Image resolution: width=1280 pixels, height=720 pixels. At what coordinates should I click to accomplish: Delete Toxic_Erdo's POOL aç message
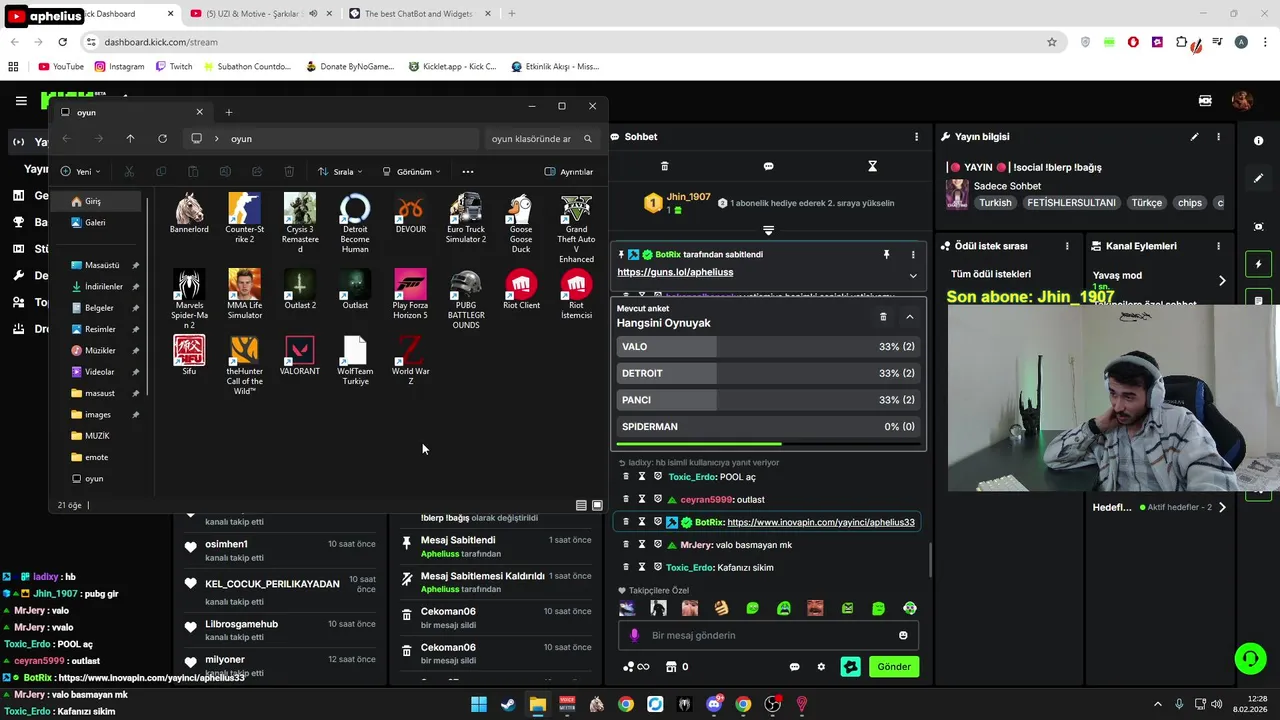point(626,477)
